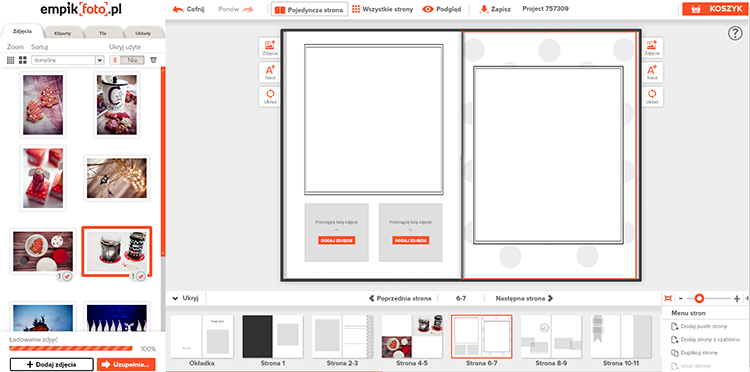This screenshot has height=372, width=750.
Task: Click the empikfoto.pl logo
Action: coord(80,10)
